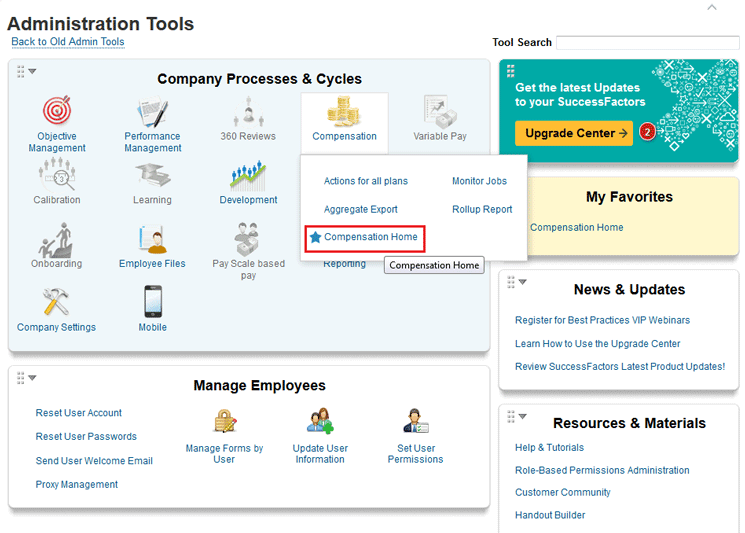The image size is (745, 533).
Task: Open the Reset User Passwords link
Action: [x=86, y=437]
